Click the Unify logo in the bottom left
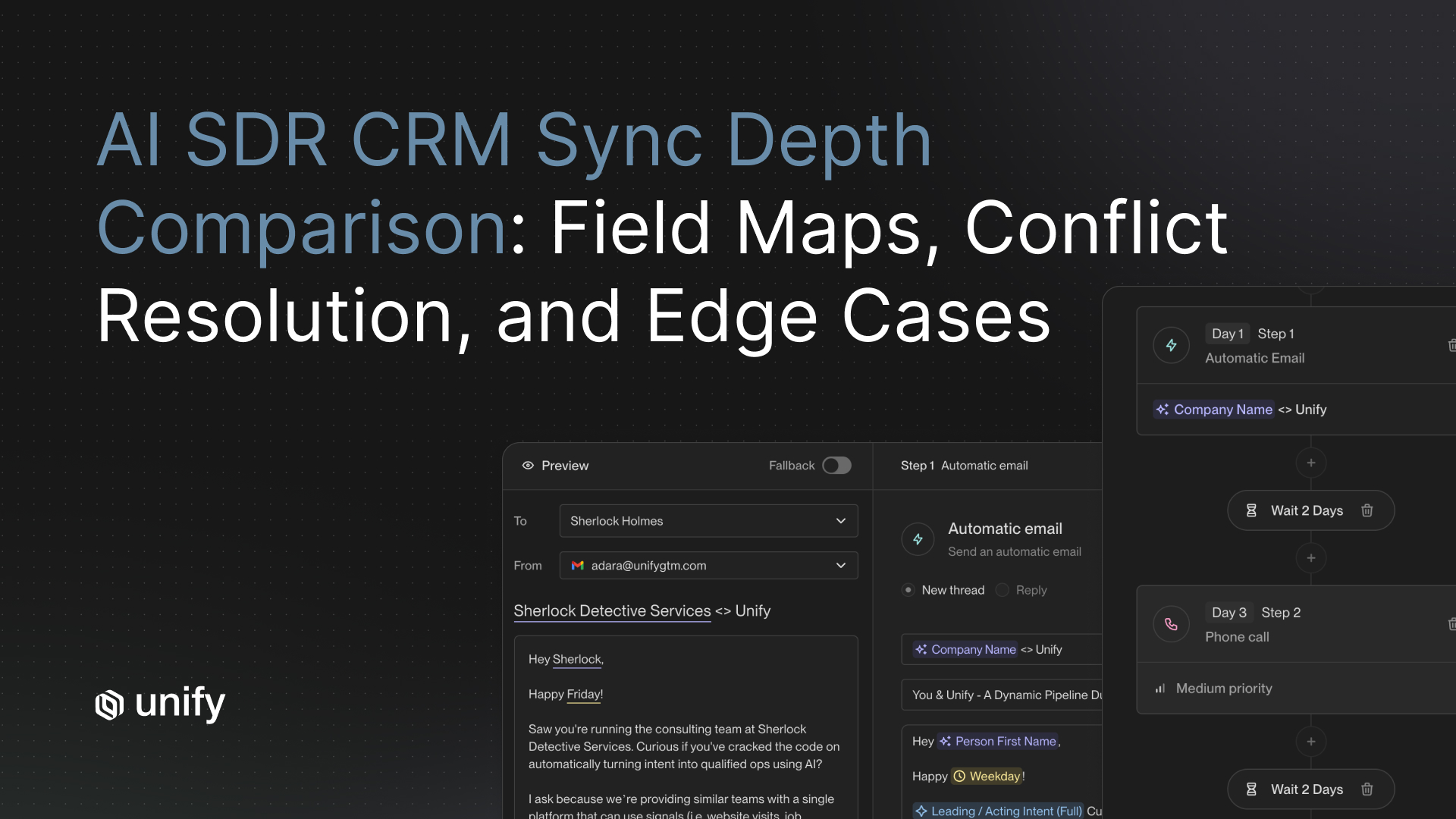The width and height of the screenshot is (1456, 819). click(108, 704)
